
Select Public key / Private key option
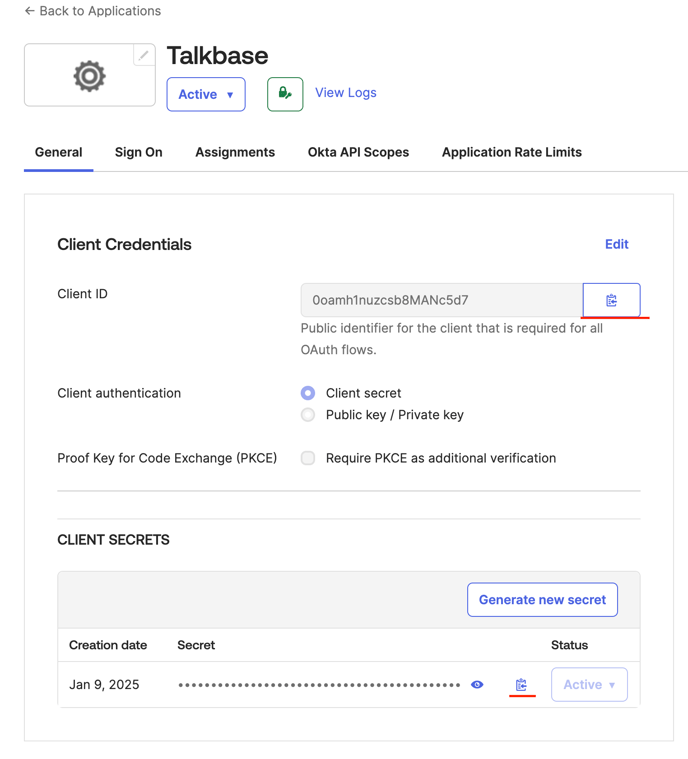pyautogui.click(x=308, y=415)
